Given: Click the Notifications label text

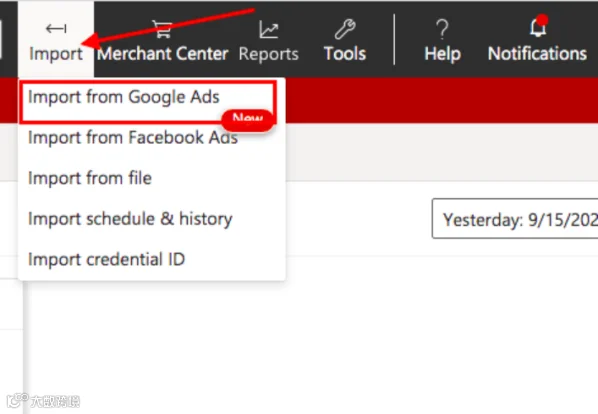Looking at the screenshot, I should [x=537, y=54].
